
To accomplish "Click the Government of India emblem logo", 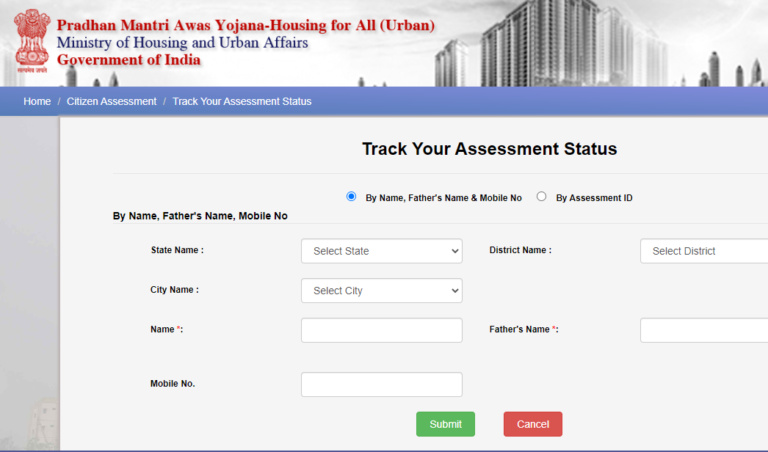I will click(x=32, y=42).
